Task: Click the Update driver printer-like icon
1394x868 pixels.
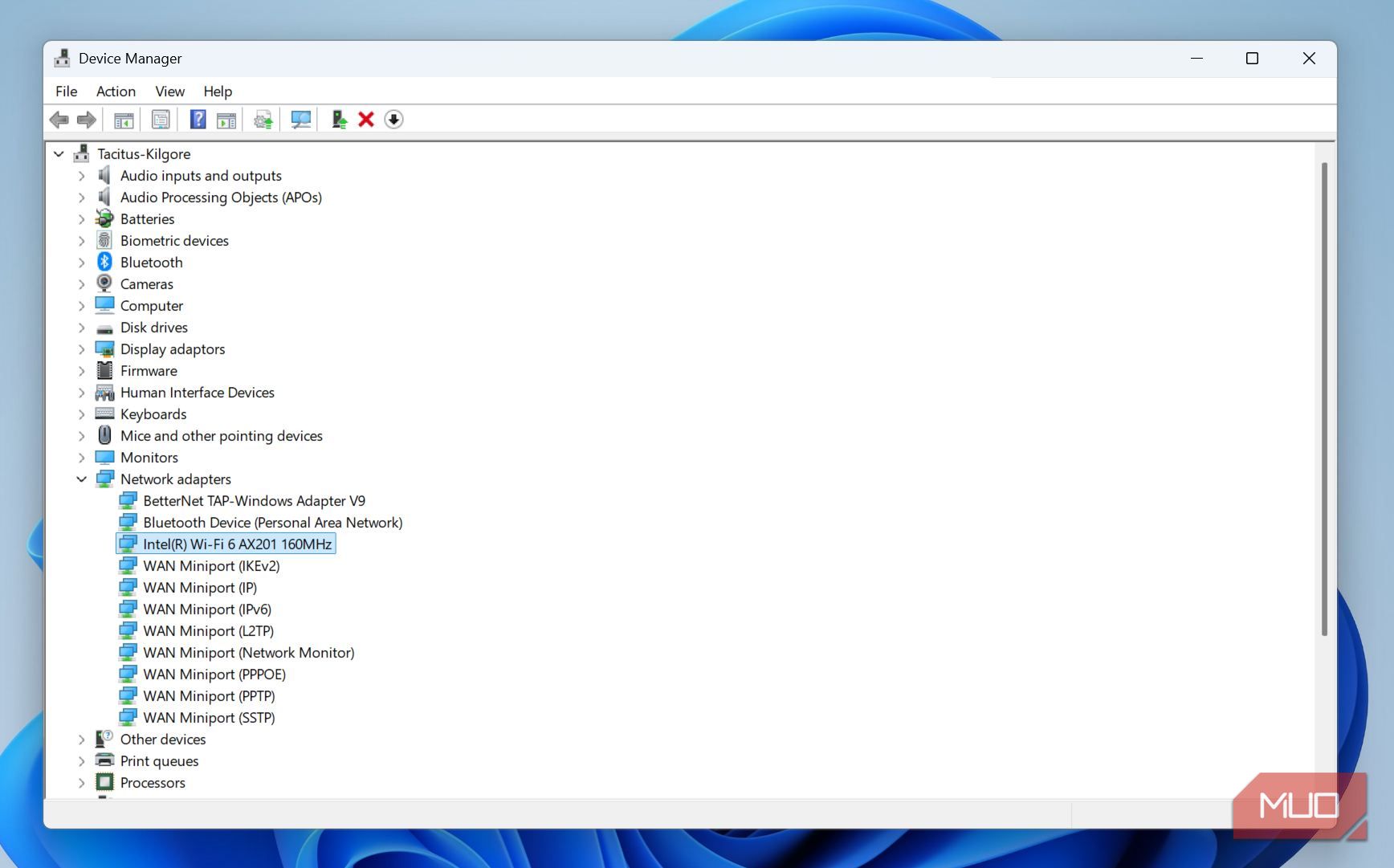Action: pos(263,120)
